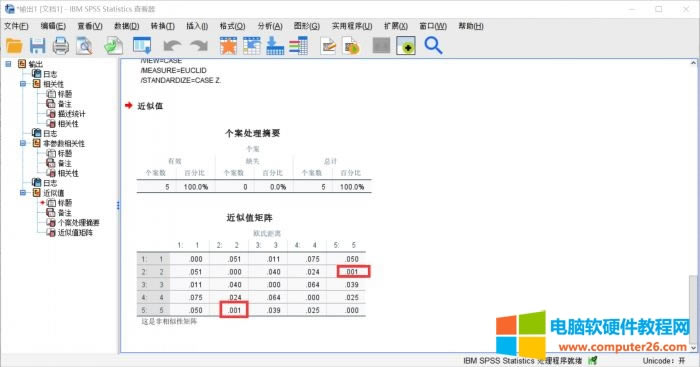Open the 分析(A) menu
Viewport: 700px width, 367px height.
click(270, 26)
